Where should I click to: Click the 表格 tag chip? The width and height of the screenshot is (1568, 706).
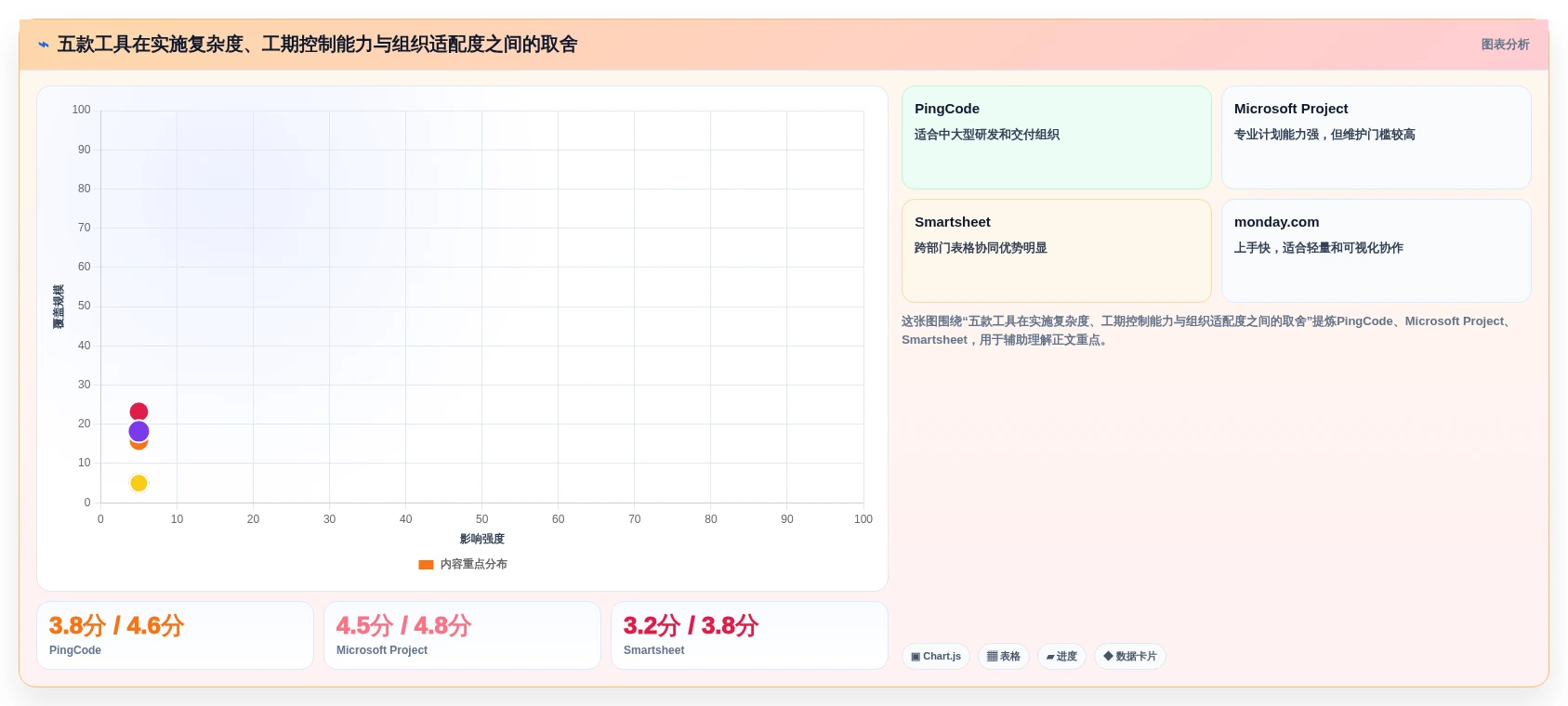[x=1004, y=657]
